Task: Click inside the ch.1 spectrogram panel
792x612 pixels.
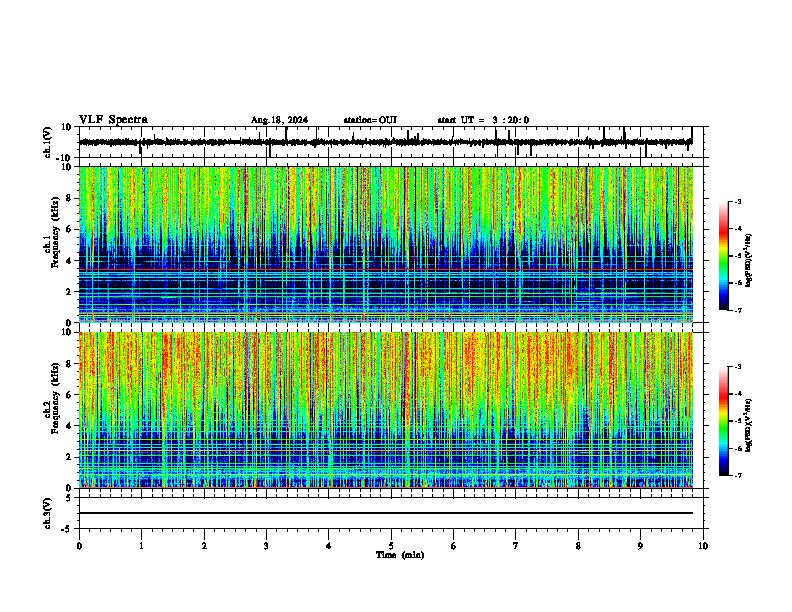Action: (386, 244)
